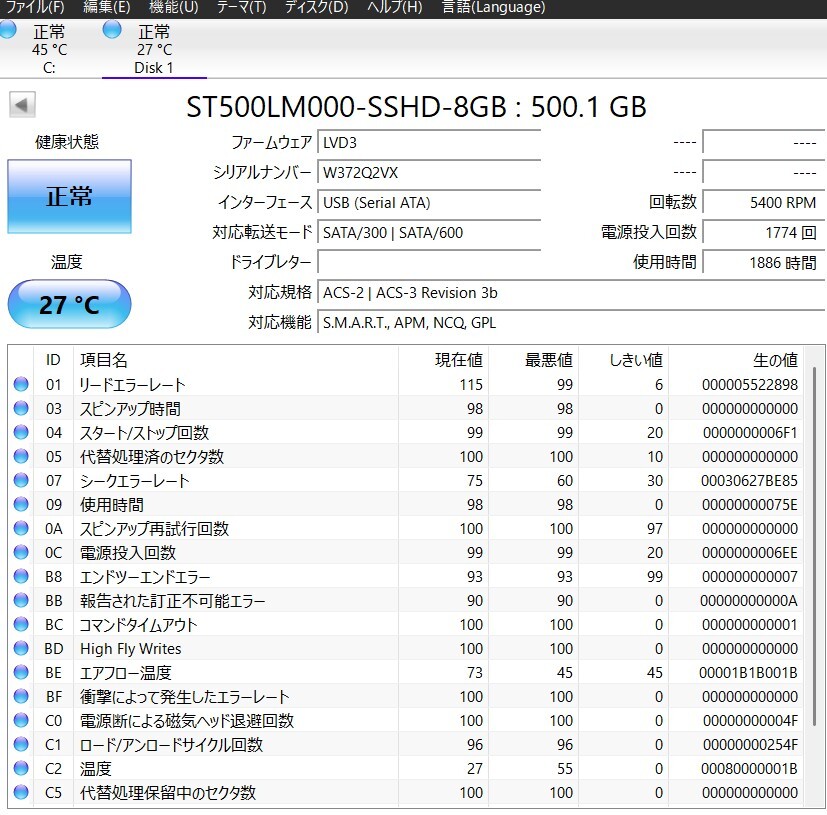Click the 27 °C temperature button
The height and width of the screenshot is (815, 827).
(69, 305)
